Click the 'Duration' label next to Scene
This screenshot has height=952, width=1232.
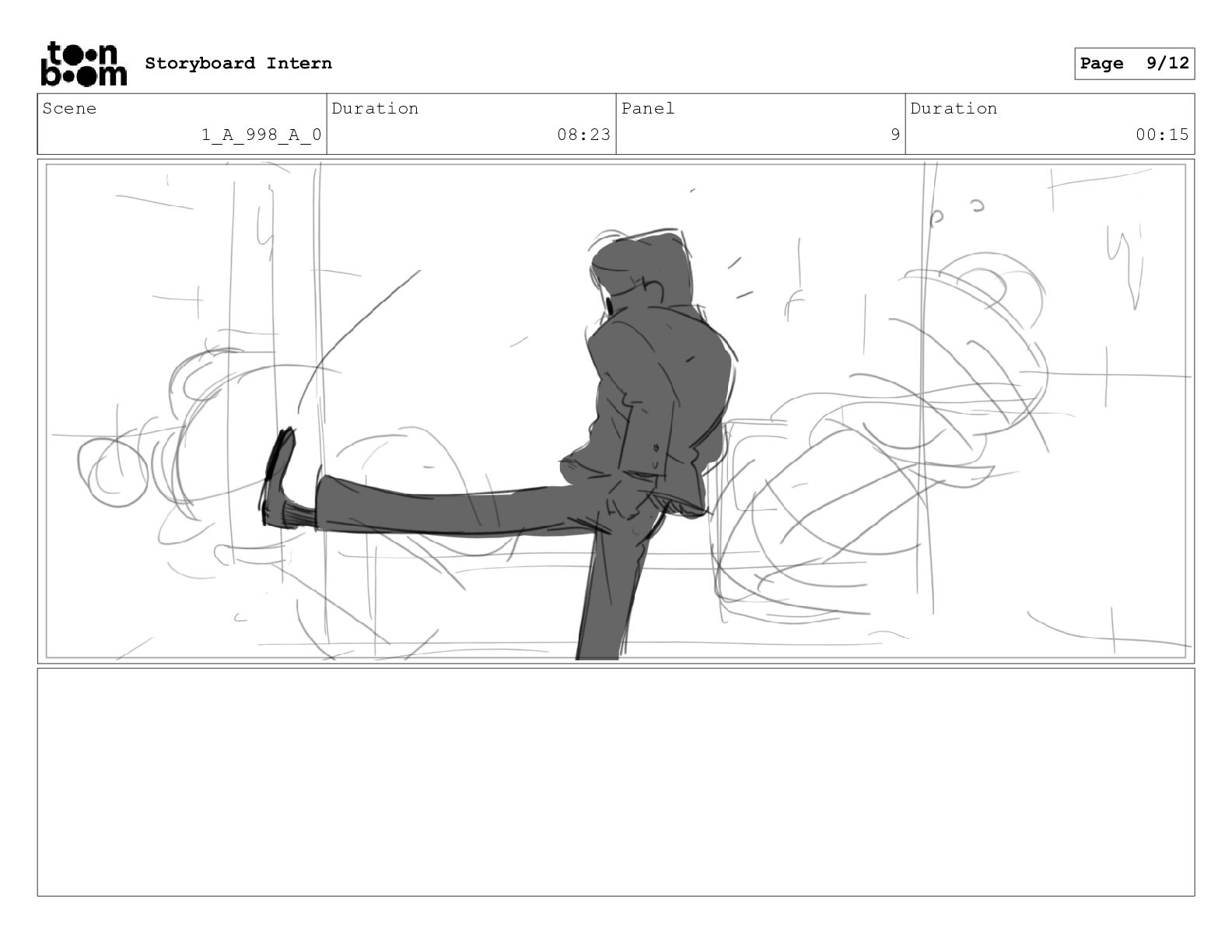pos(375,108)
